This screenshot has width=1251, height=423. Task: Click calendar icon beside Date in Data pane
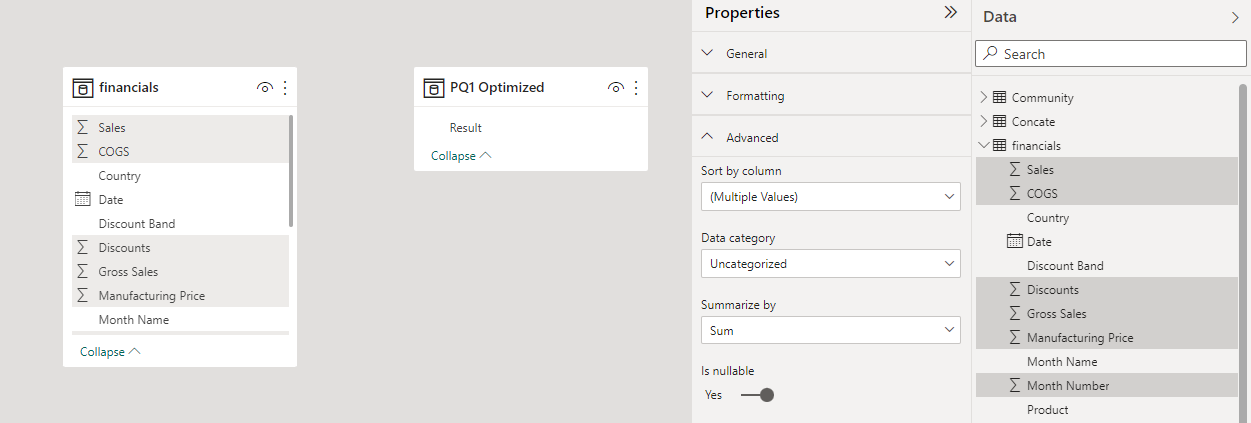[1015, 241]
